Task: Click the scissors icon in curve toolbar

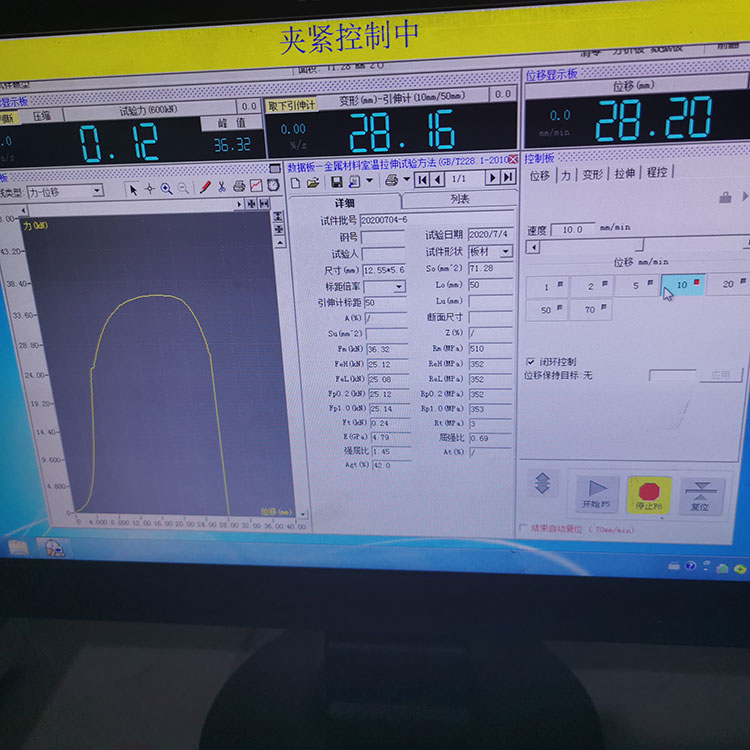Action: tap(222, 187)
